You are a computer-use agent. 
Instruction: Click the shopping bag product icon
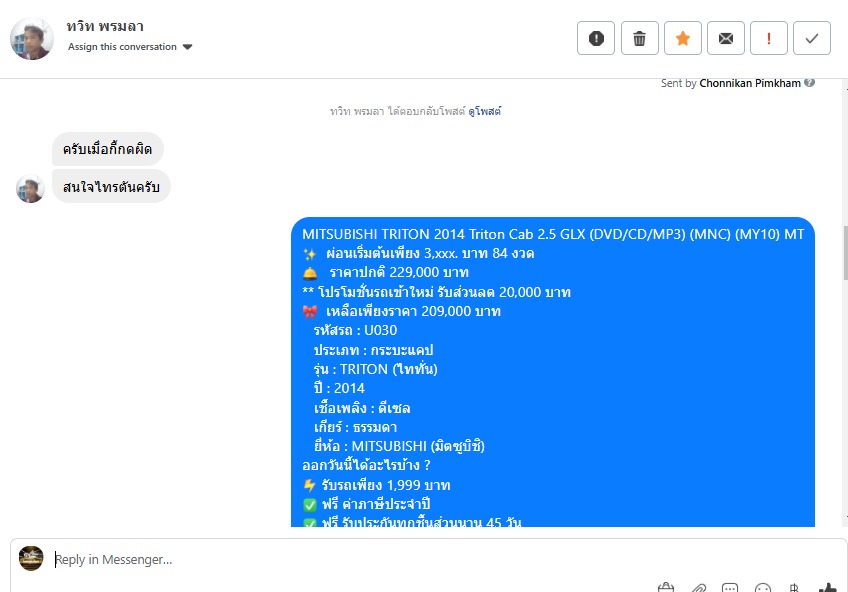(x=666, y=588)
